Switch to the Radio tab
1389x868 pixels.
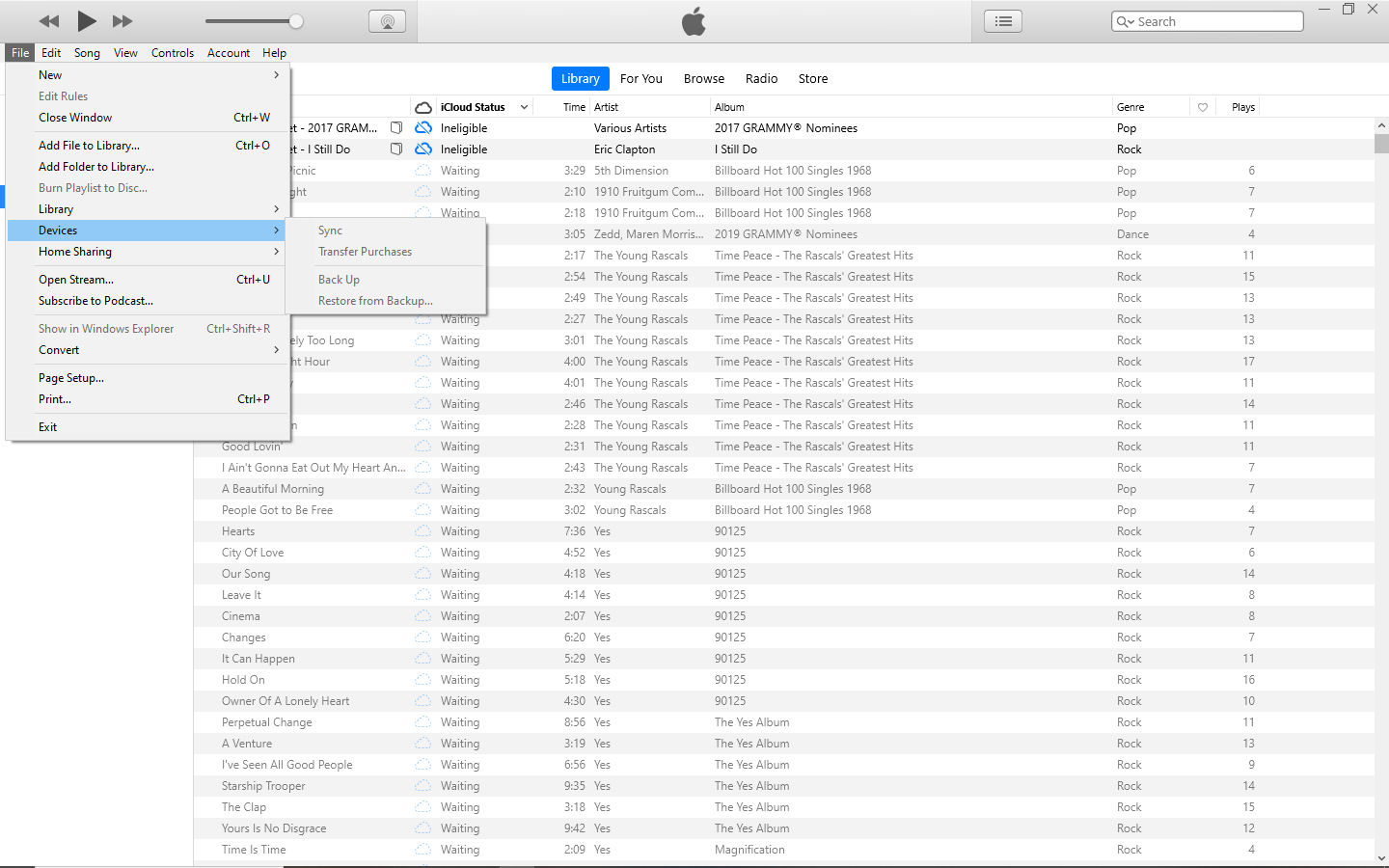click(x=761, y=78)
